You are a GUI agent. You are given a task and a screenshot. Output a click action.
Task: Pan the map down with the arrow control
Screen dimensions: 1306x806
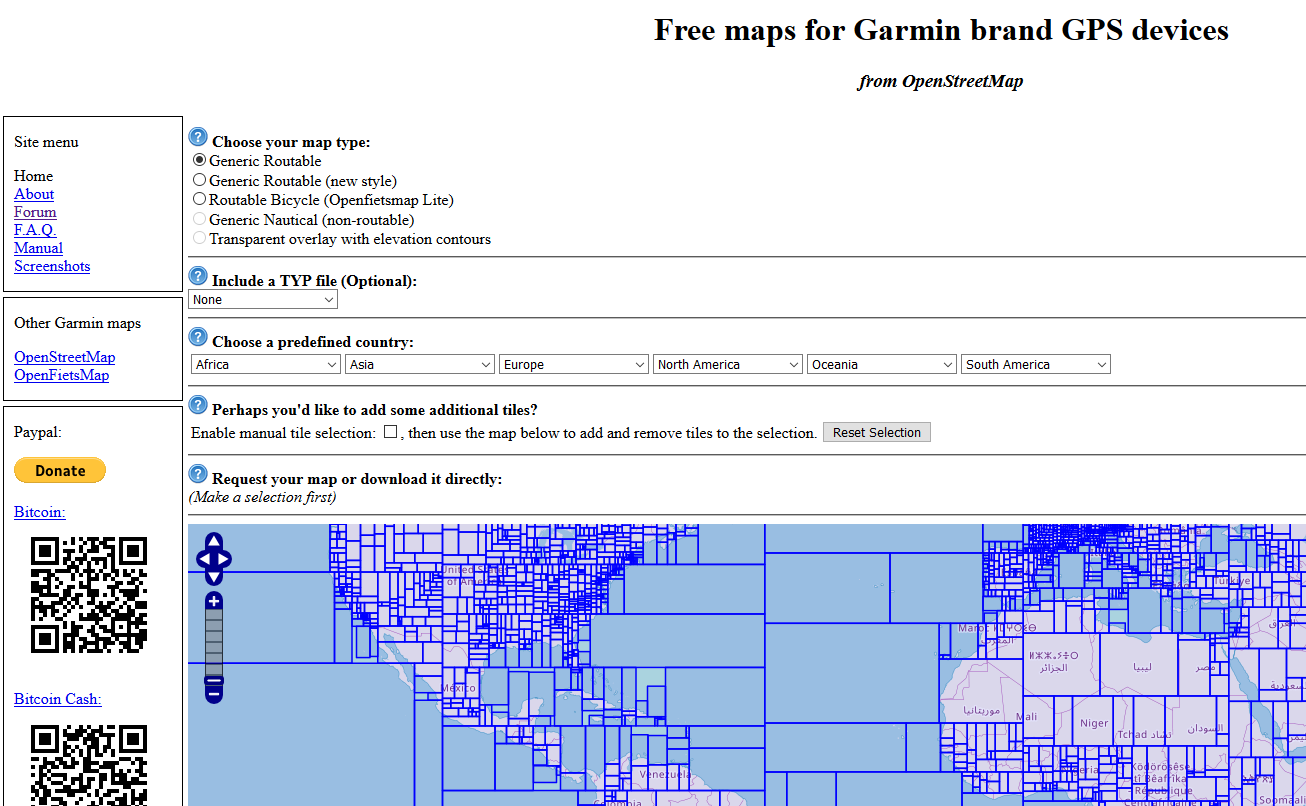coord(214,577)
